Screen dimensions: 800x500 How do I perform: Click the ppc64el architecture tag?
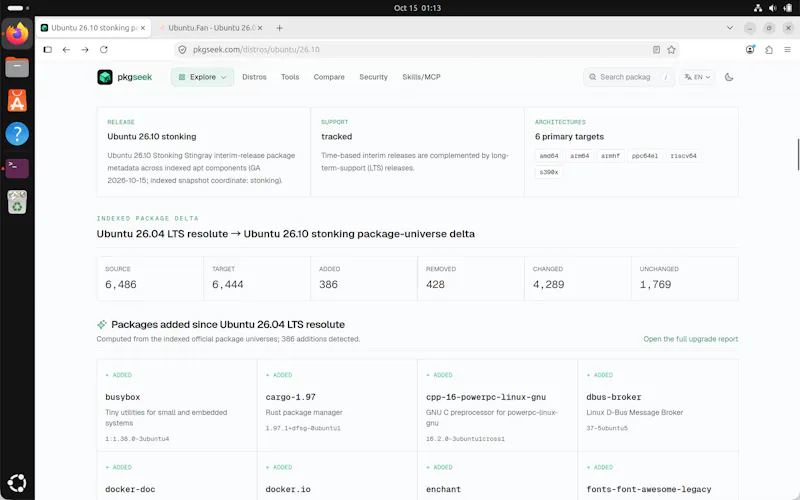click(x=645, y=156)
